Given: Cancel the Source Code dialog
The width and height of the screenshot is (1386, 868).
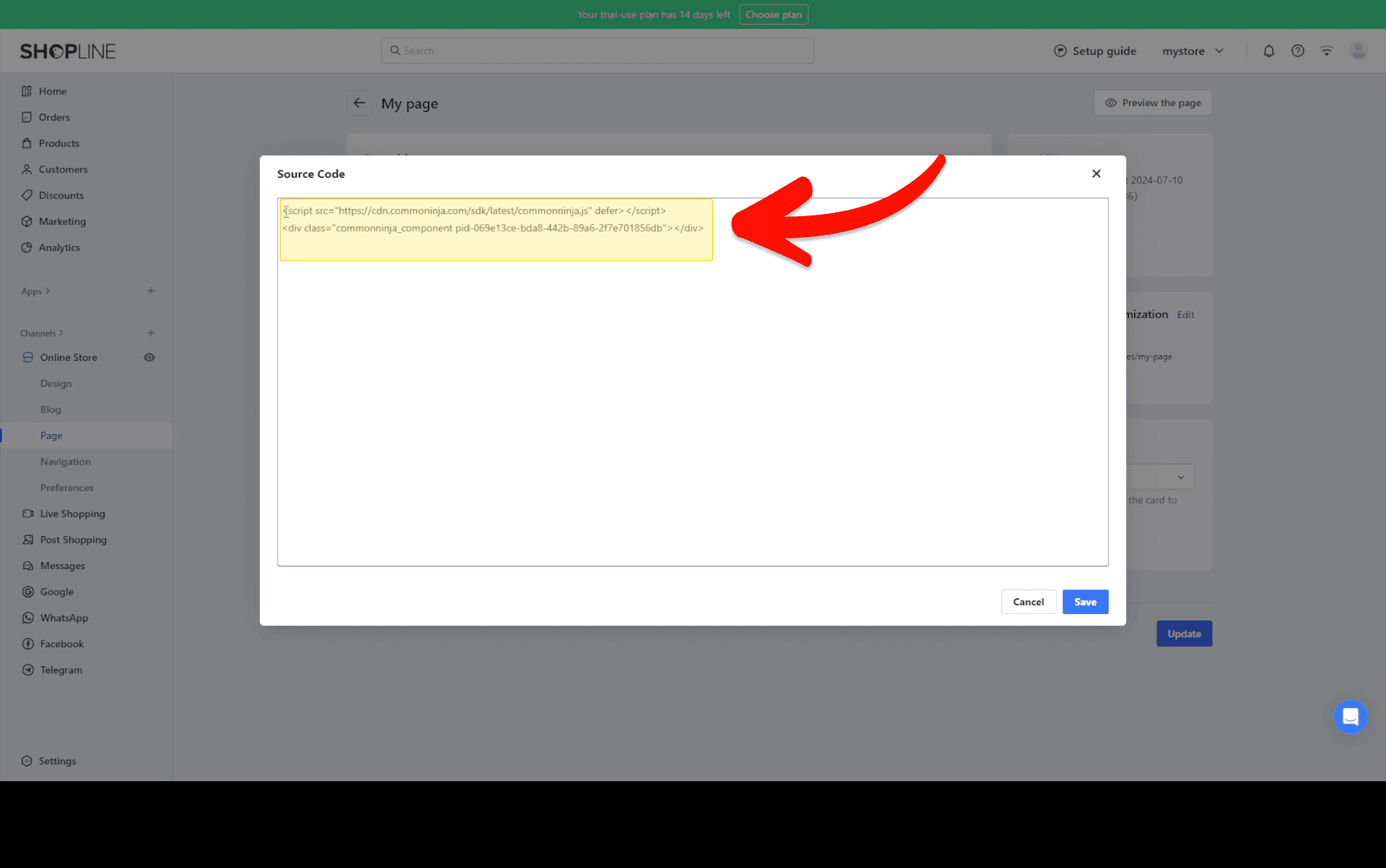Looking at the screenshot, I should (1028, 602).
